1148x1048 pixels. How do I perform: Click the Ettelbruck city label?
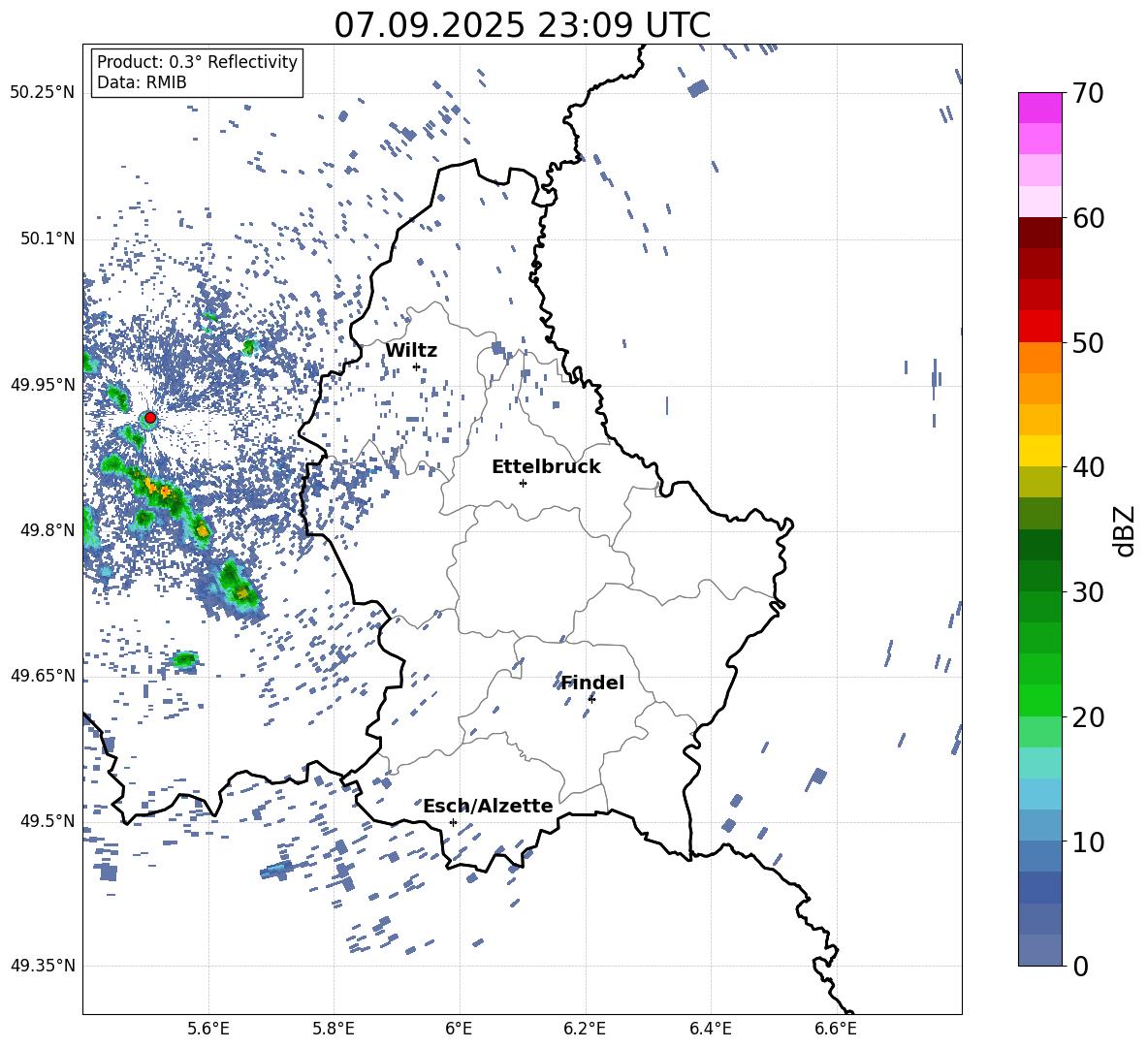tap(546, 467)
